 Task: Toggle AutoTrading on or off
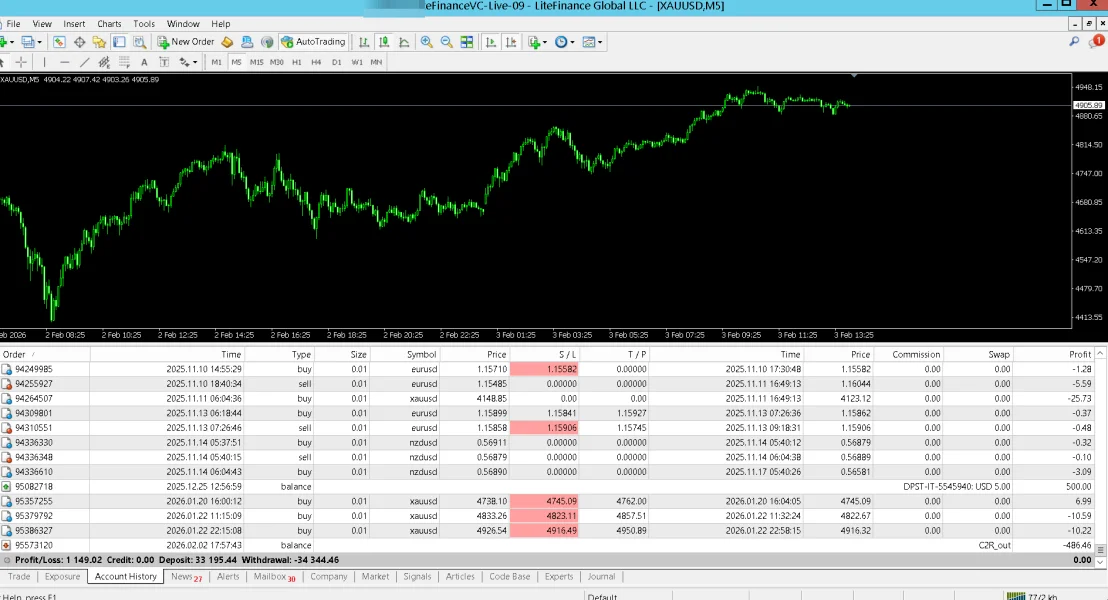(313, 42)
